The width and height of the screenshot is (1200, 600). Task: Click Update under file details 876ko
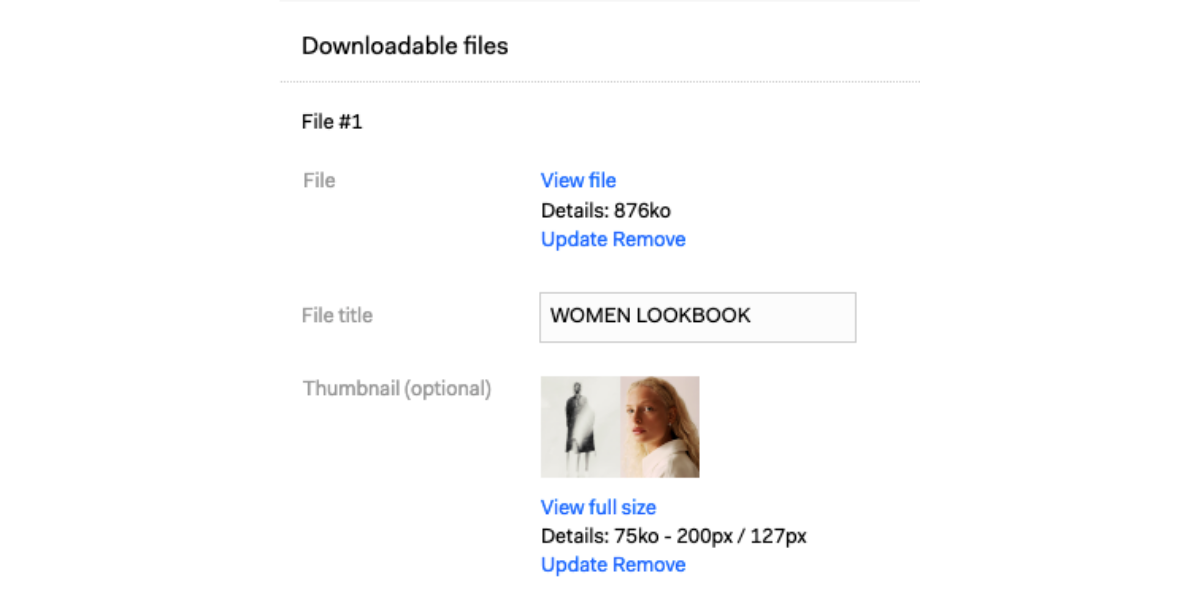click(x=574, y=239)
